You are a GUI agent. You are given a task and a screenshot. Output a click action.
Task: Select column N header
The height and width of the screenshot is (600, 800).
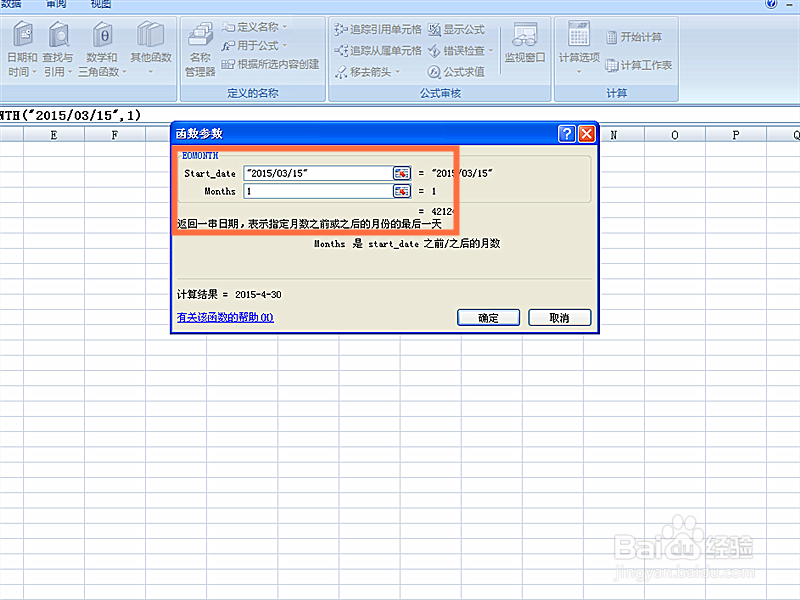coord(614,135)
